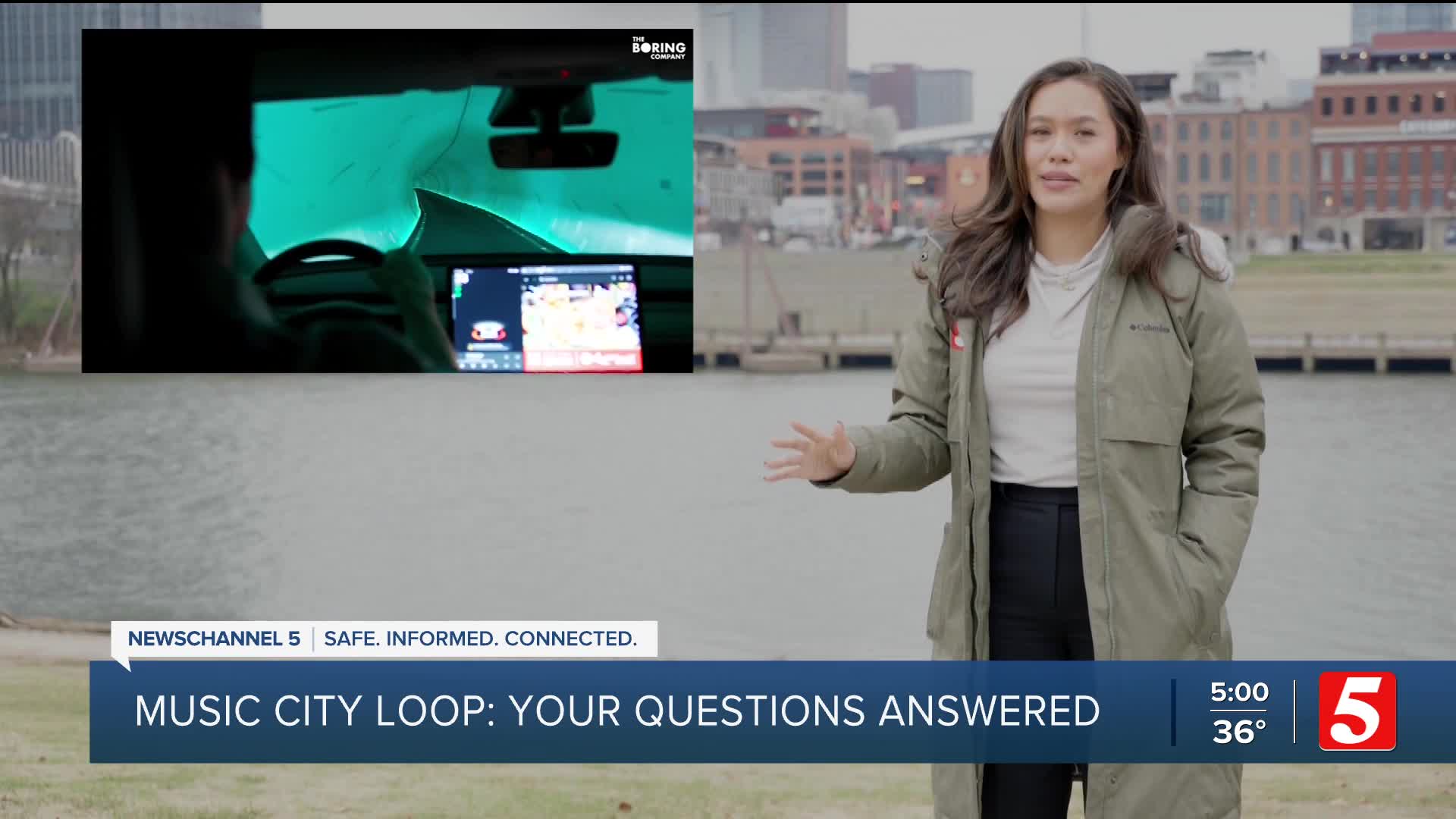Click "SAFE. INFORMED. CONNECTED." tagline

tap(480, 639)
